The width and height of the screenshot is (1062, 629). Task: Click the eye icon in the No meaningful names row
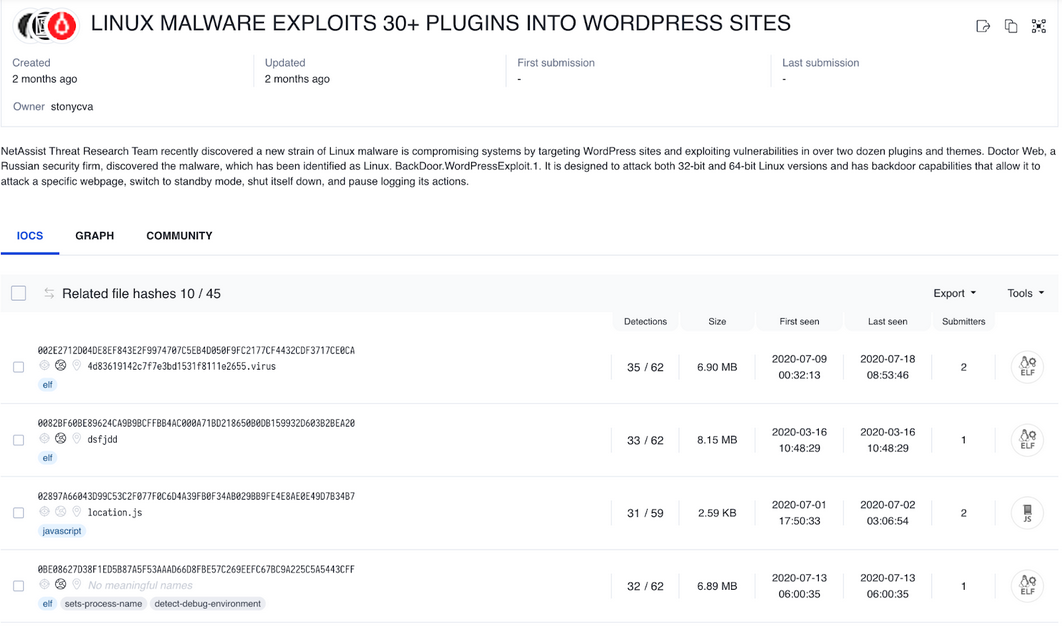pos(44,584)
